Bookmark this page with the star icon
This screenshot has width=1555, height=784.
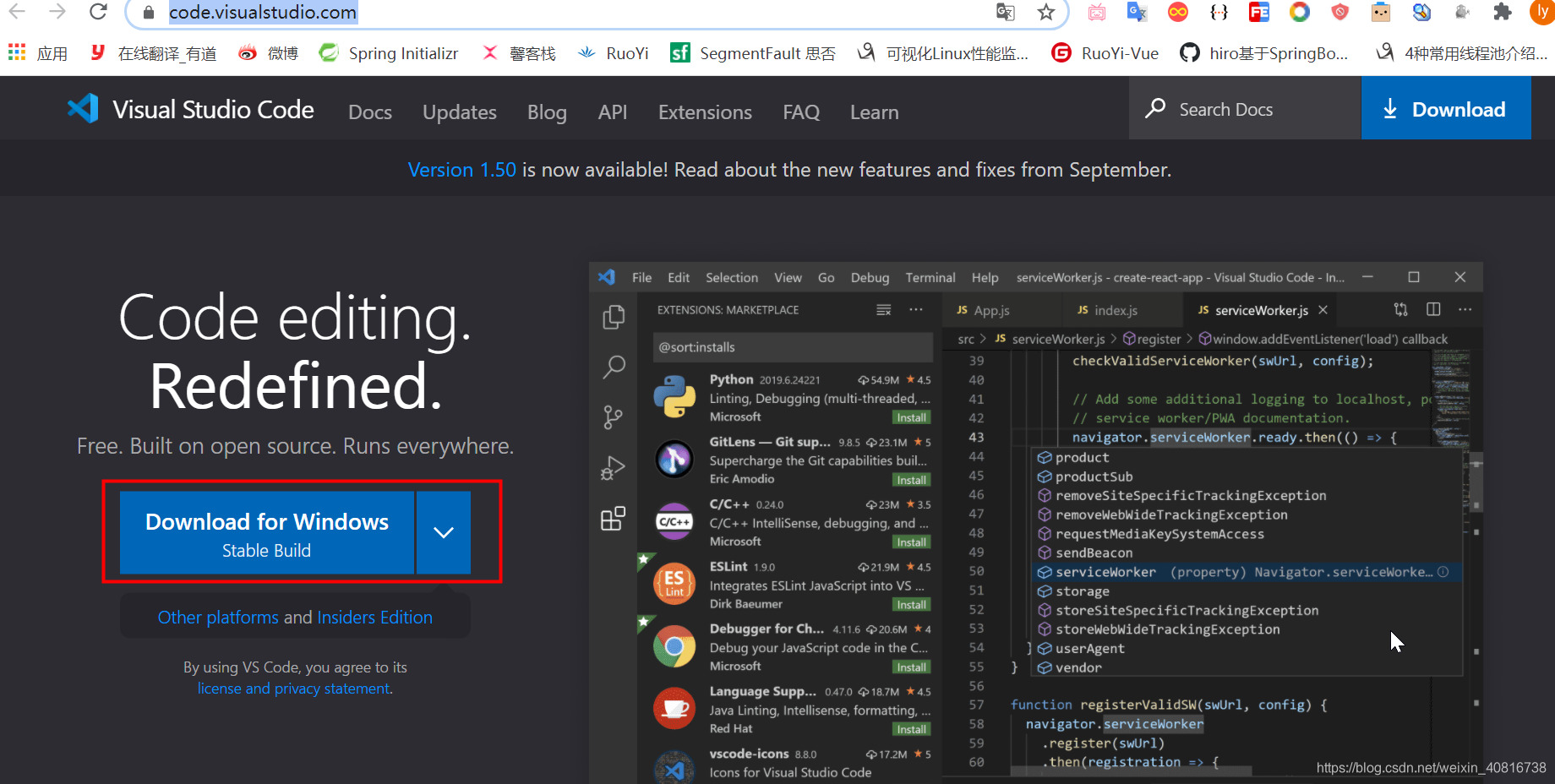(x=1046, y=12)
